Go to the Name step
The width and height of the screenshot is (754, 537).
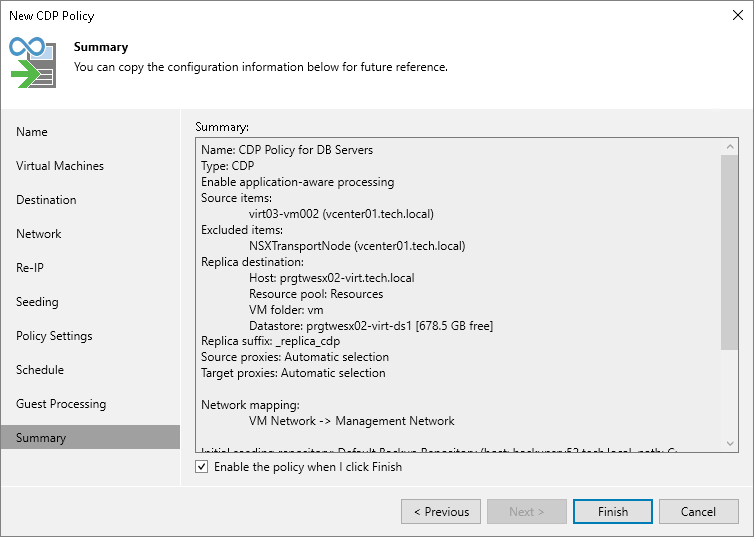(x=32, y=132)
